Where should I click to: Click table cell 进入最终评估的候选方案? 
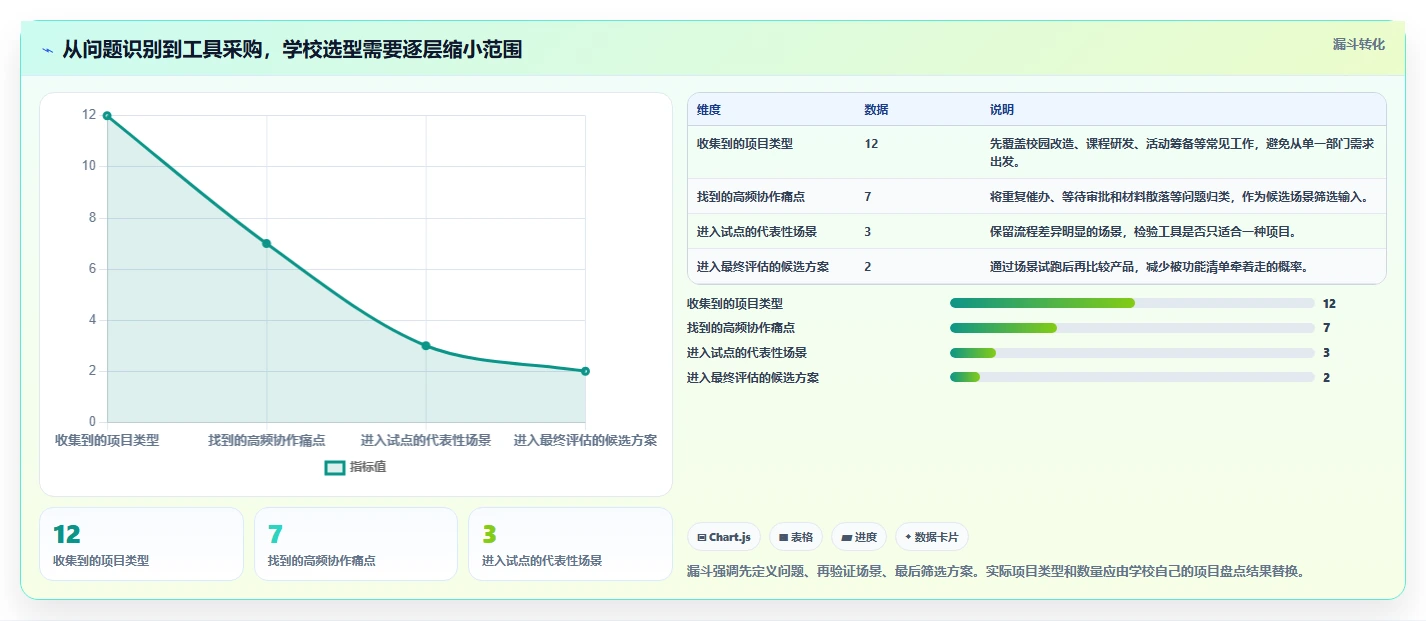point(763,266)
